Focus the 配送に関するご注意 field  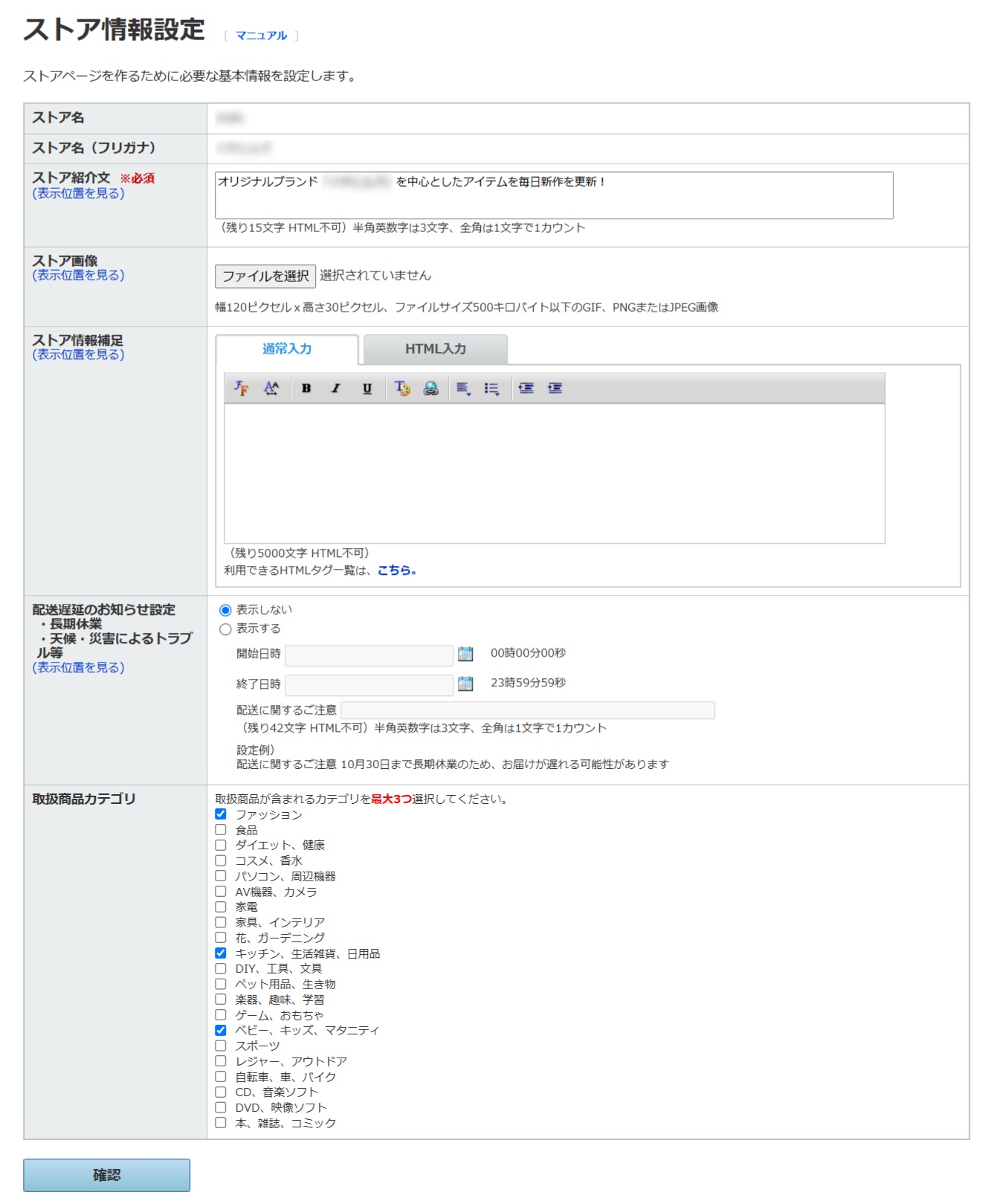tap(528, 710)
